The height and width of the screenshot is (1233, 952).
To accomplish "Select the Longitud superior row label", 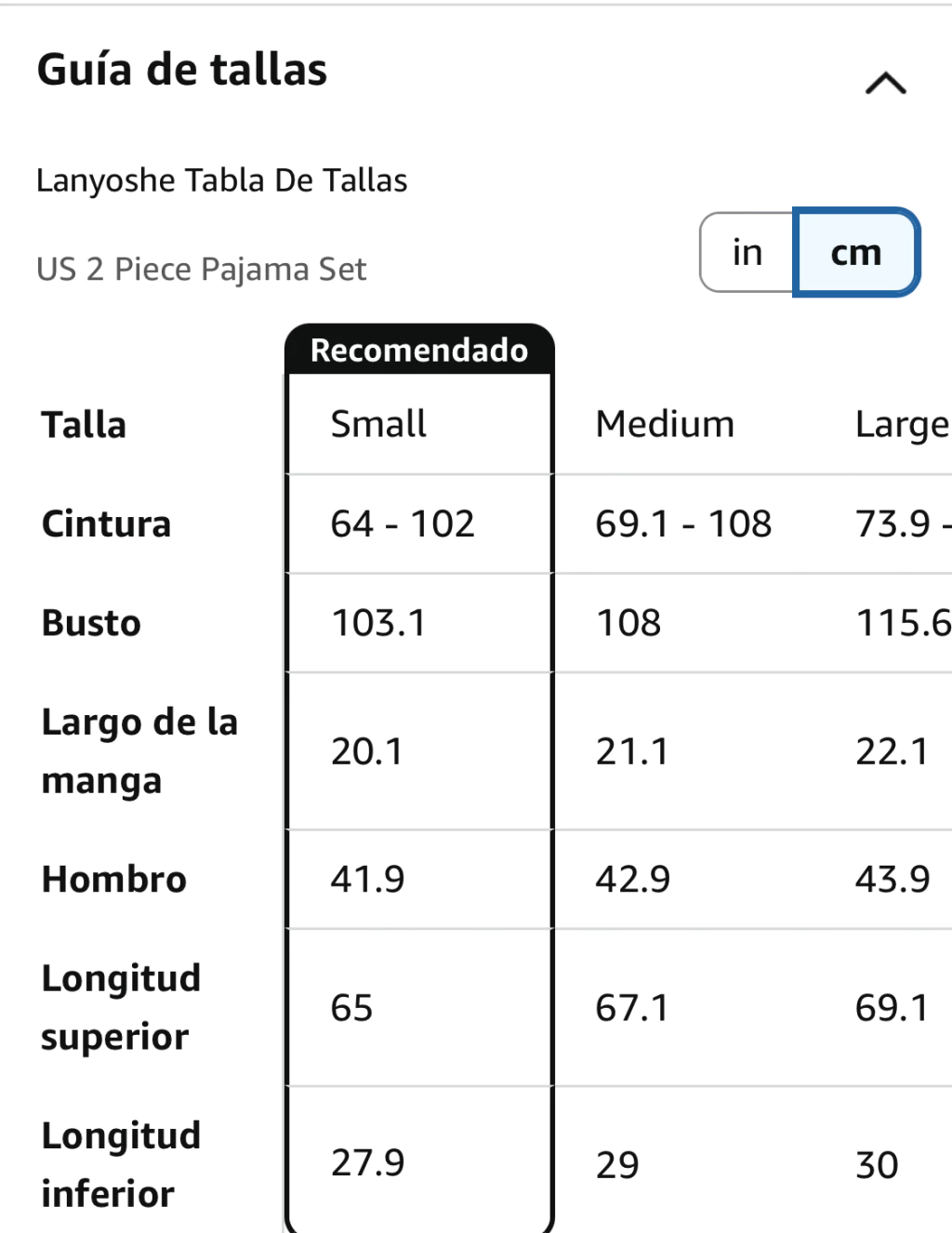I will 121,1007.
